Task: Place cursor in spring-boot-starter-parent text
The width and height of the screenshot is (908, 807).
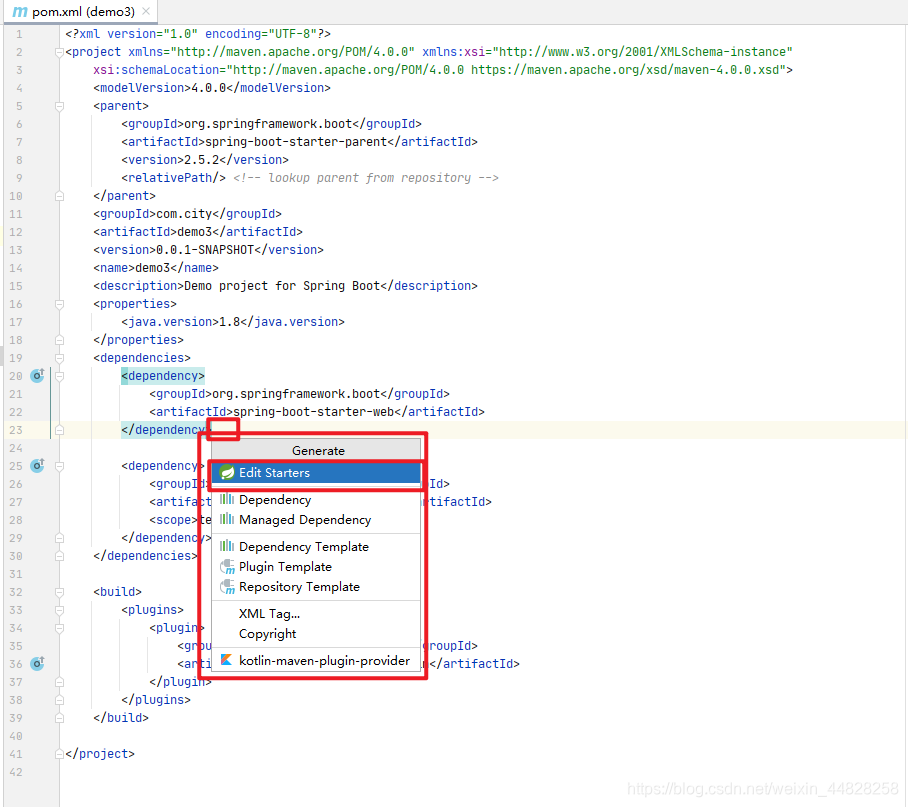Action: (x=296, y=142)
